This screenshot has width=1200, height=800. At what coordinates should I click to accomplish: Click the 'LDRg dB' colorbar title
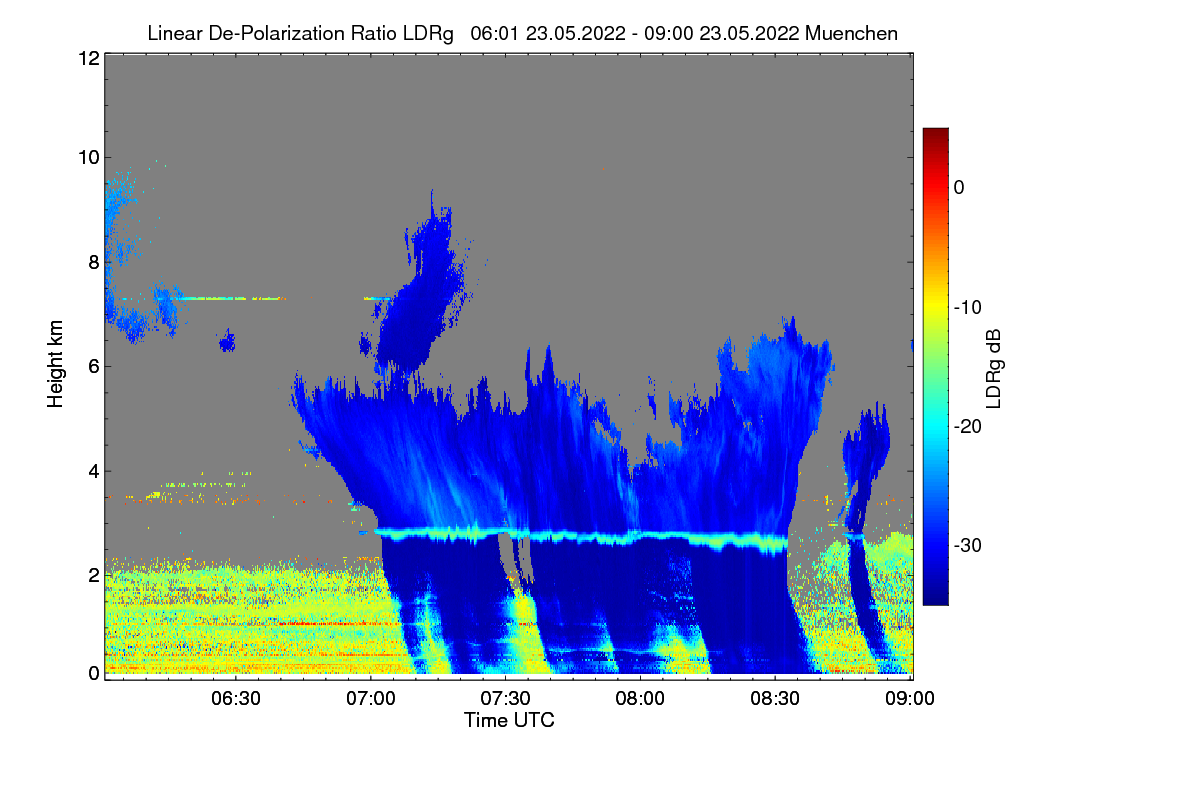click(994, 367)
